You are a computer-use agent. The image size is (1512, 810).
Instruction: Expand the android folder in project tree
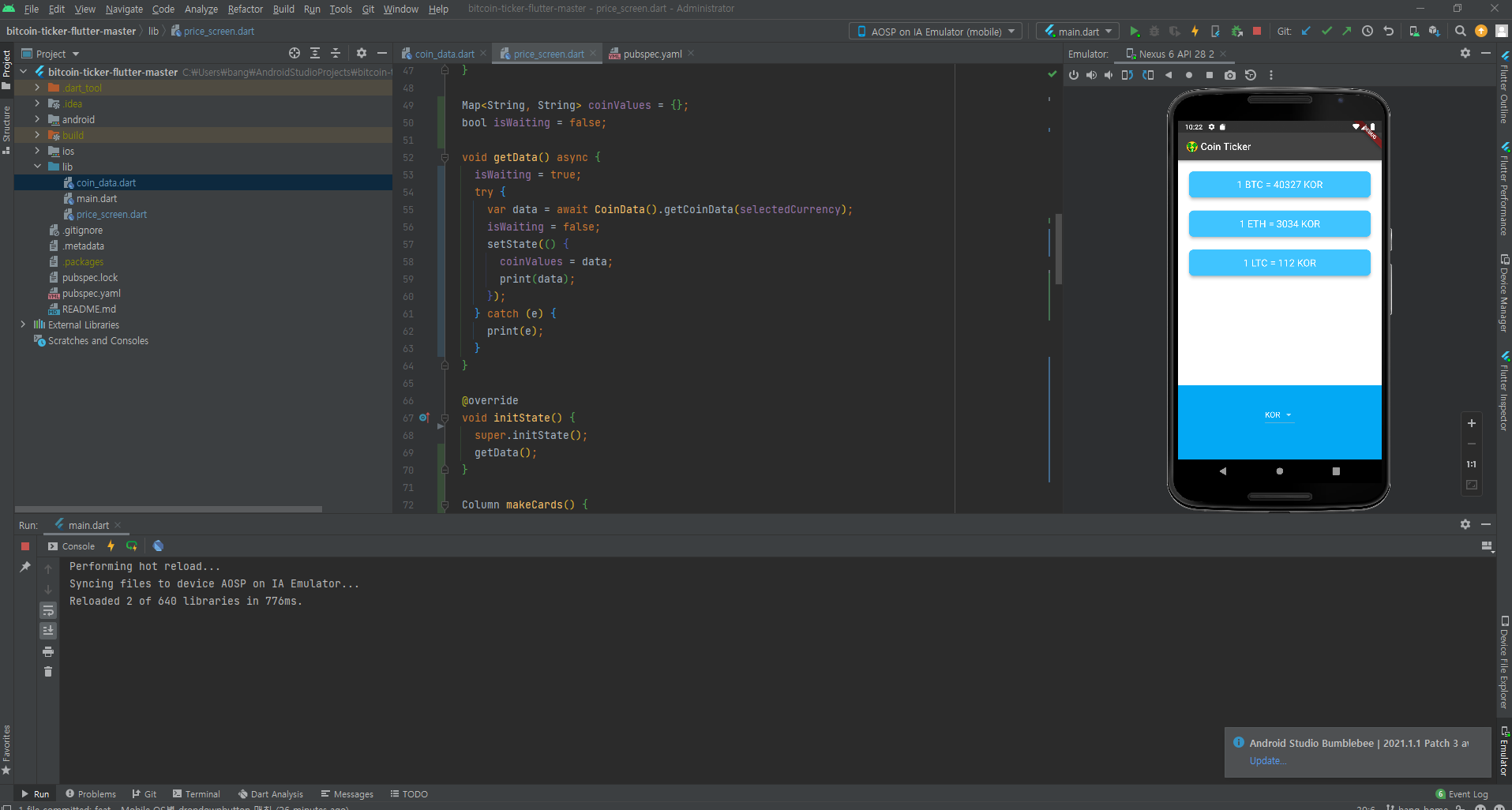click(37, 120)
